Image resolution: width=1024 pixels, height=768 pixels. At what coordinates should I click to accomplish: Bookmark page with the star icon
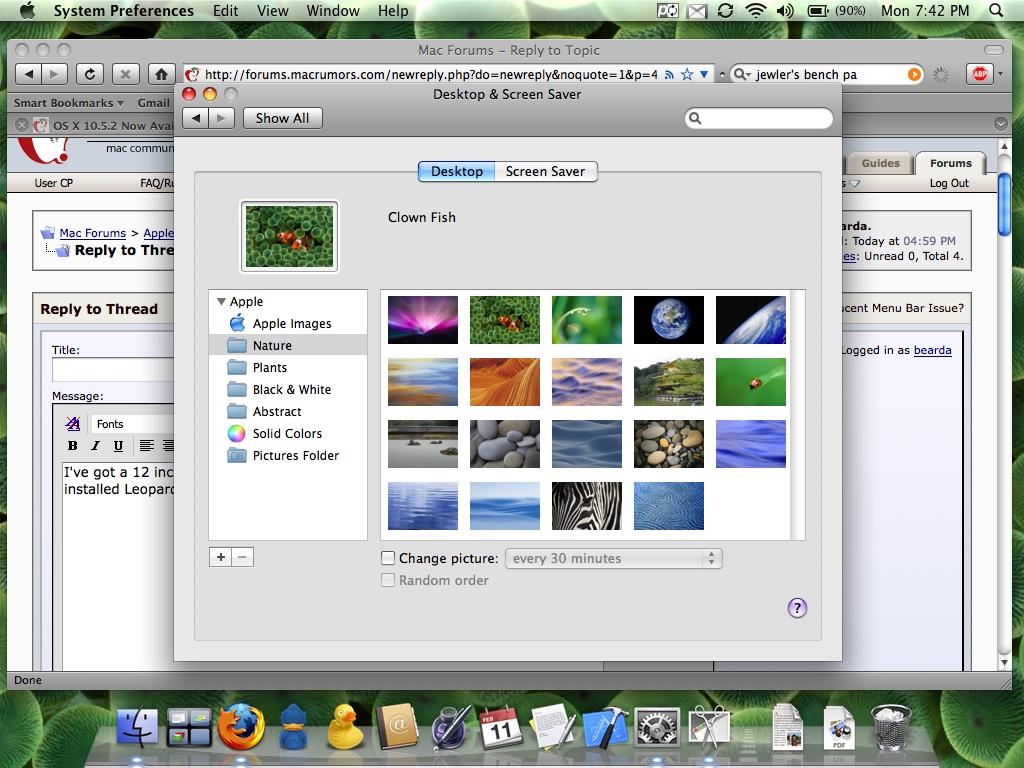coord(687,74)
